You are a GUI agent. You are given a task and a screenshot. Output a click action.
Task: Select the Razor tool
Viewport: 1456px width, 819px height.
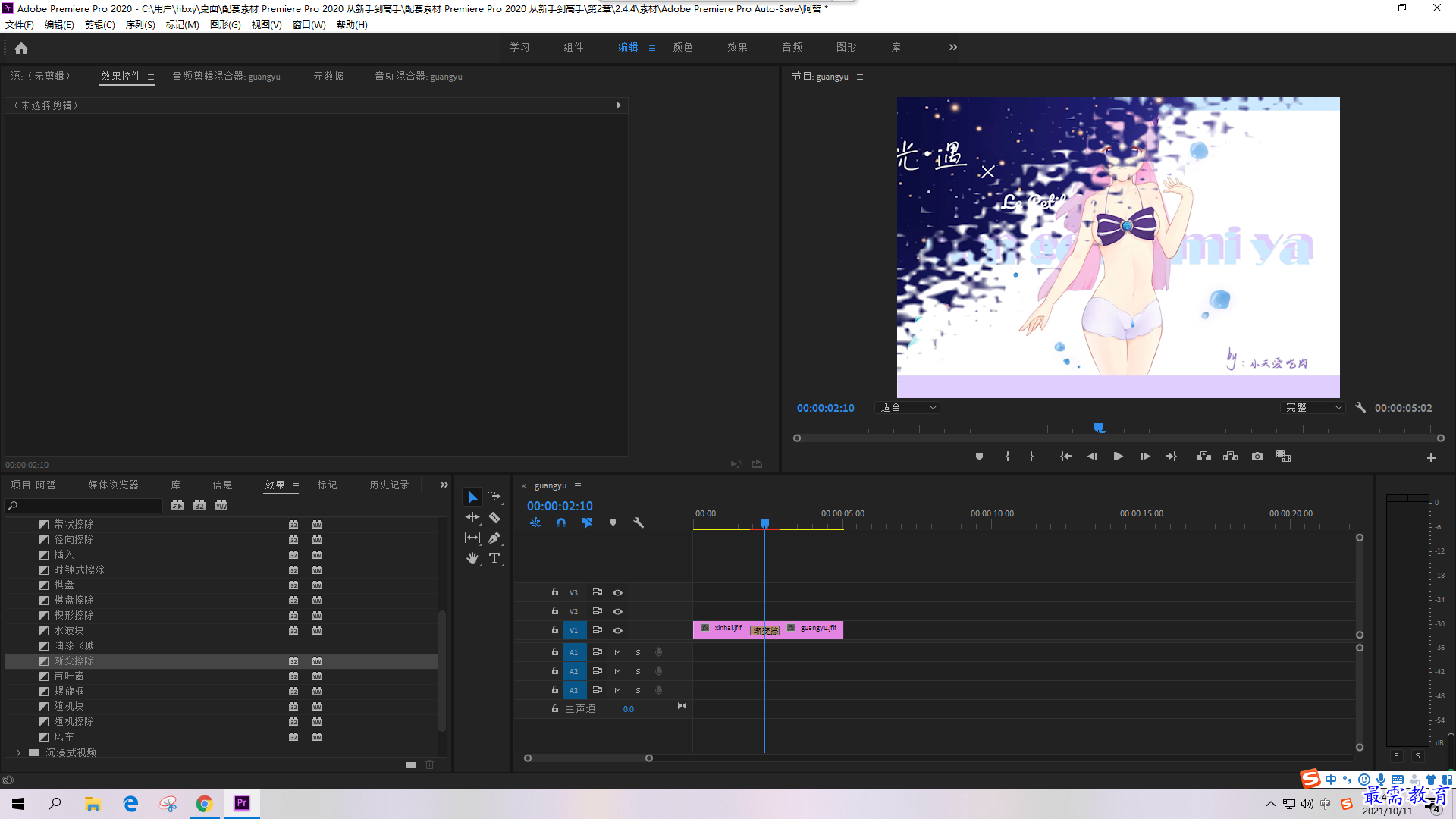pyautogui.click(x=494, y=518)
